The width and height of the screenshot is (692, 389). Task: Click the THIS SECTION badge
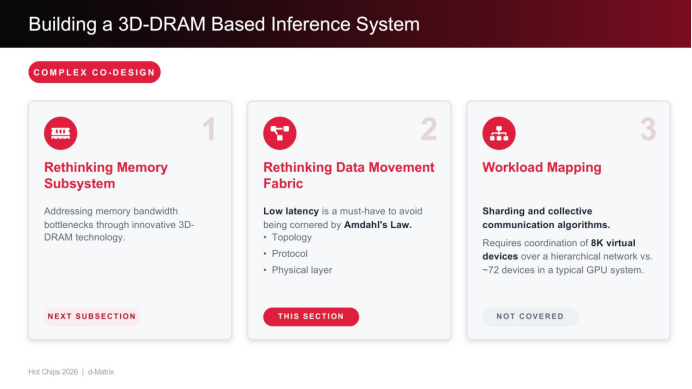coord(311,317)
